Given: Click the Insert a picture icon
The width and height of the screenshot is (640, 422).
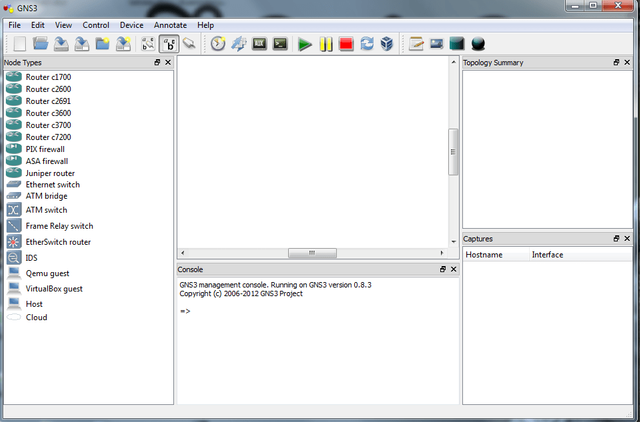Looking at the screenshot, I should click(x=436, y=44).
